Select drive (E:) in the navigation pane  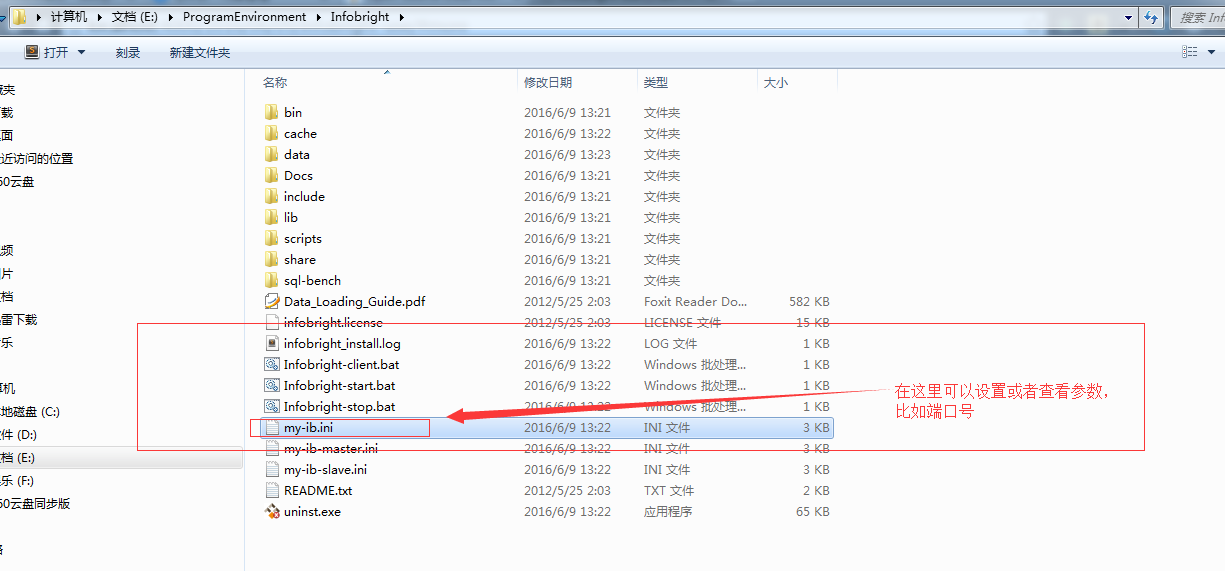tap(18, 457)
